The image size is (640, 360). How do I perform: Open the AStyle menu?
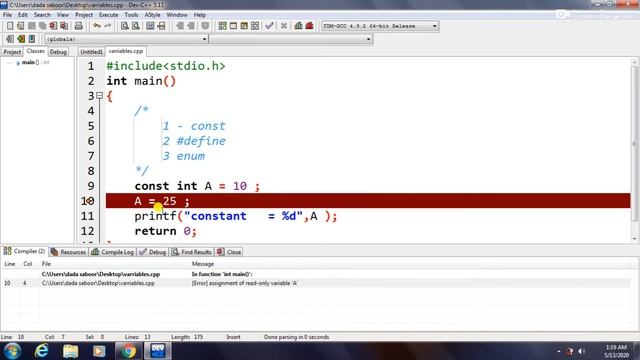tap(152, 15)
